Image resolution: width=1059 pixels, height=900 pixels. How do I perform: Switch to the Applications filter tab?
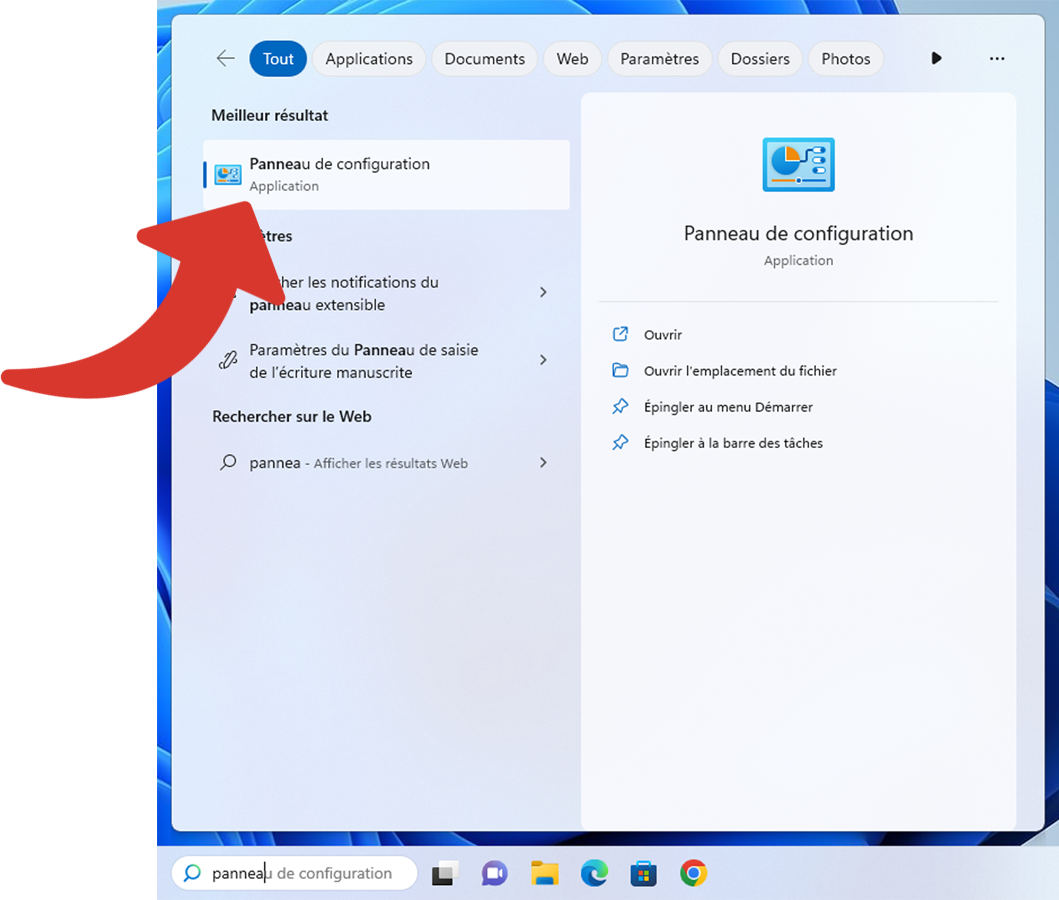click(x=368, y=59)
